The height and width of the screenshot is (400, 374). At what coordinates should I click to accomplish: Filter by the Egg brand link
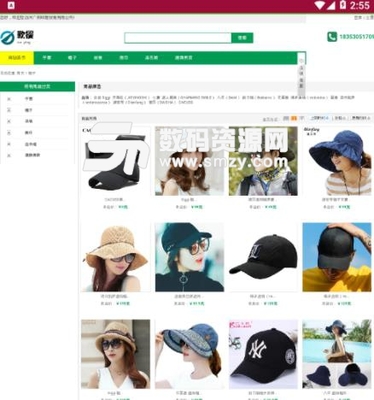pos(105,98)
